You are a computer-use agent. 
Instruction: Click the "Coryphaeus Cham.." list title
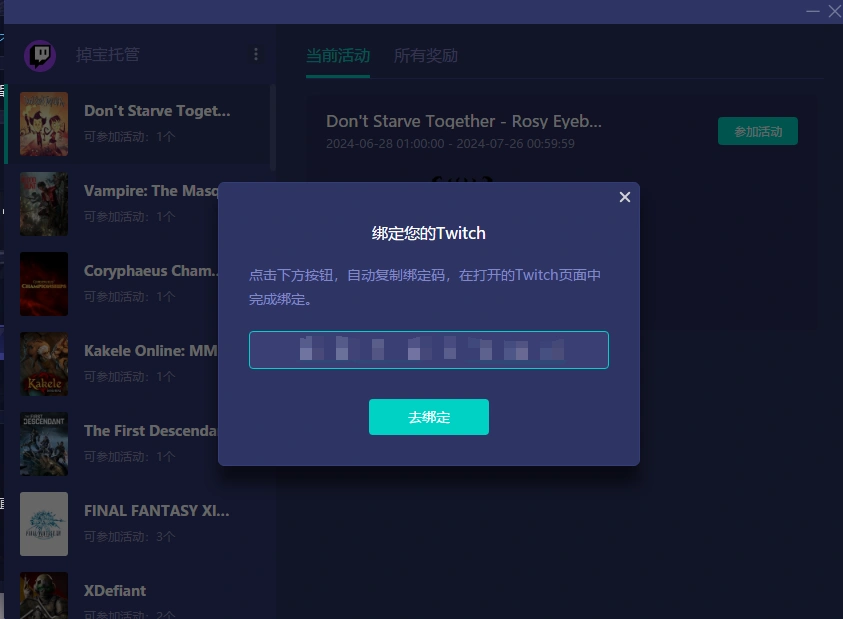coord(151,271)
